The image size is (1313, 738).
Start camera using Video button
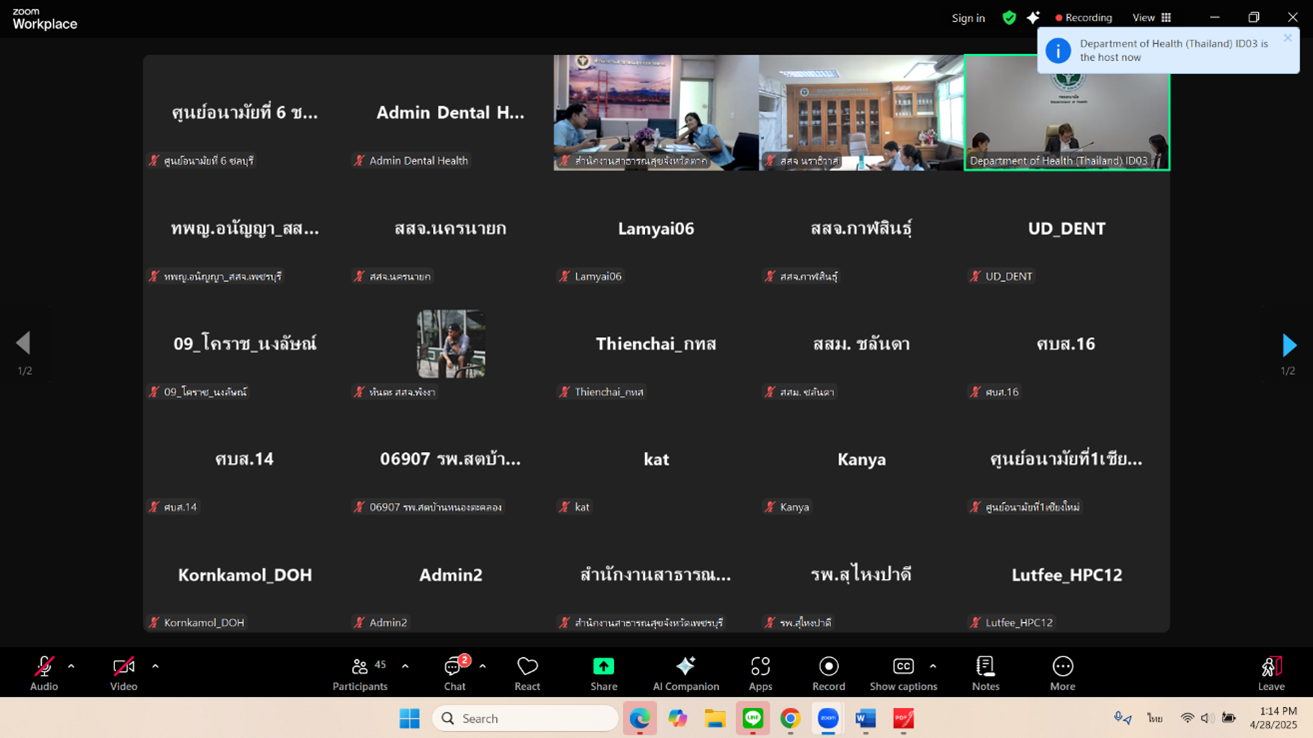tap(123, 673)
